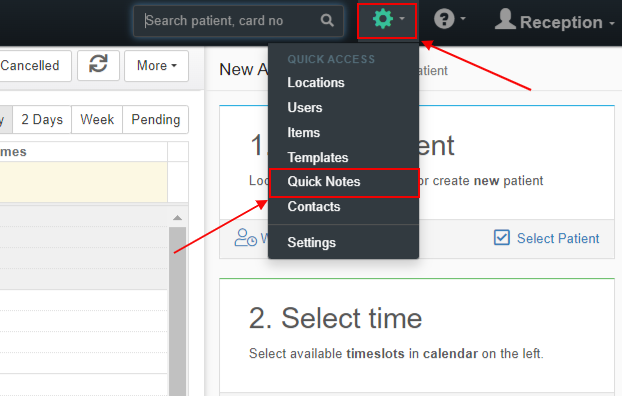Image resolution: width=622 pixels, height=396 pixels.
Task: Click the patient waiting clock icon
Action: (x=246, y=238)
